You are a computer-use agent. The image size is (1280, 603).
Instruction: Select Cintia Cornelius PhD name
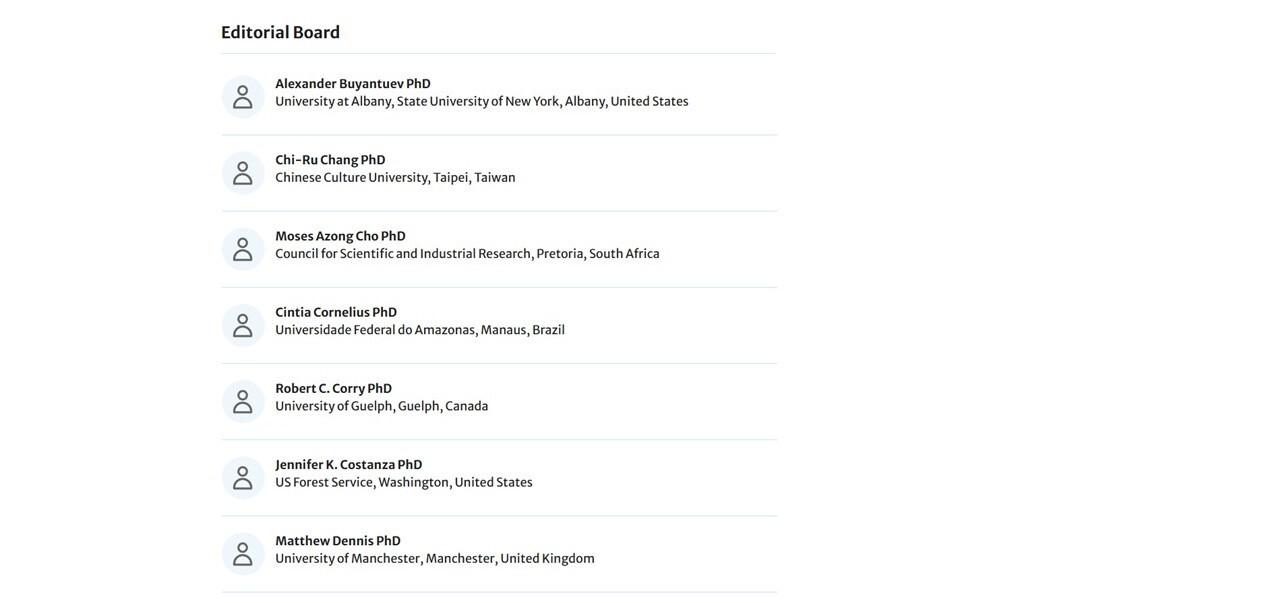[336, 312]
